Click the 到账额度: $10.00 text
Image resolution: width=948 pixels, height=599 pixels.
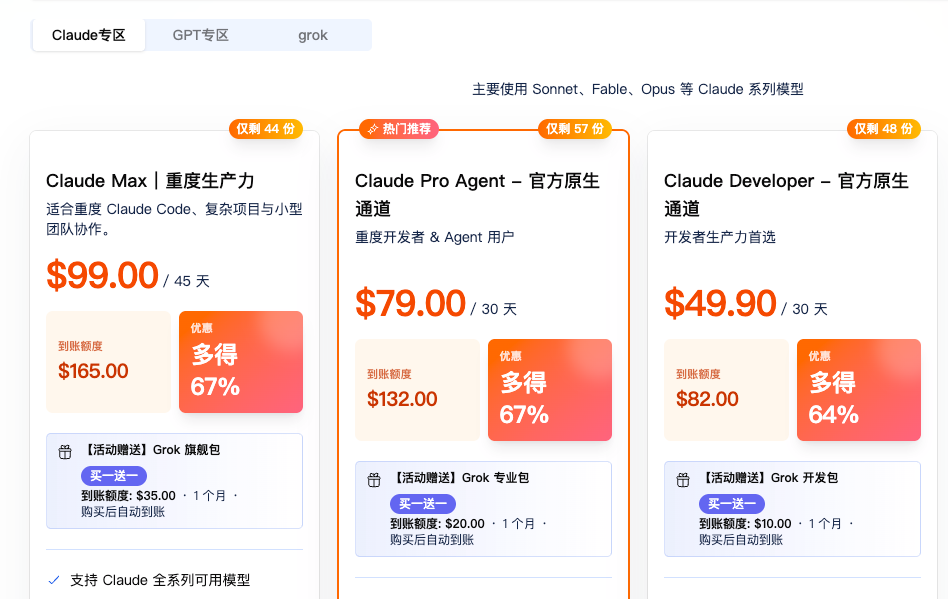click(x=745, y=523)
